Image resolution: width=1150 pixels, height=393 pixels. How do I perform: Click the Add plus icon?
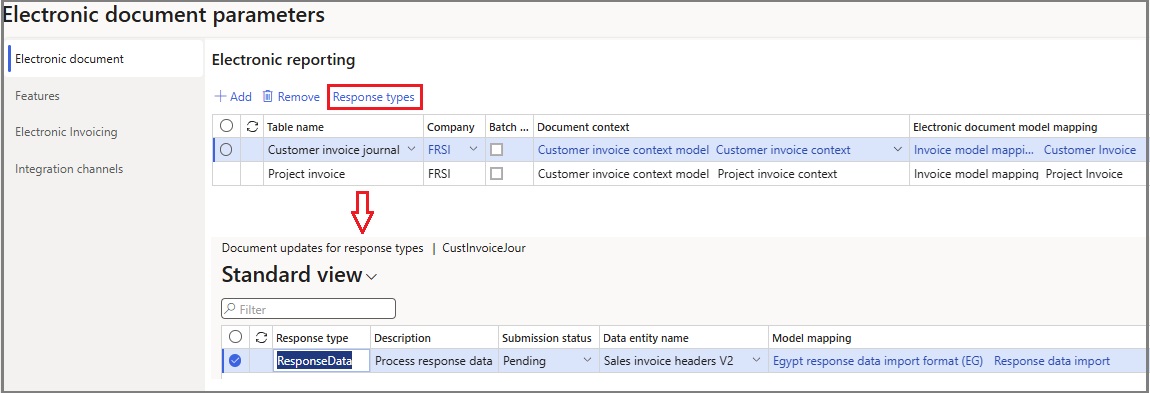[219, 97]
